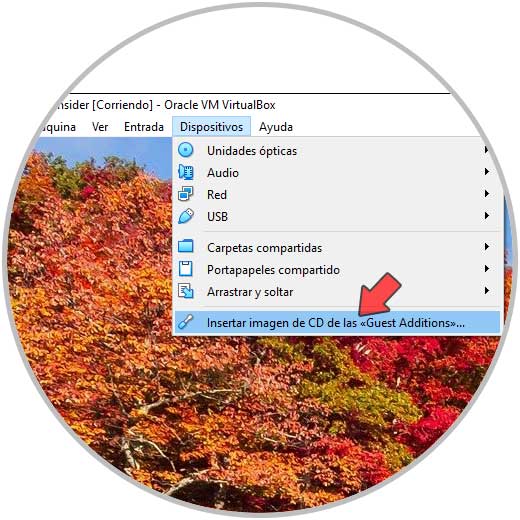
Task: Open the Dispositivos menu
Action: click(211, 127)
